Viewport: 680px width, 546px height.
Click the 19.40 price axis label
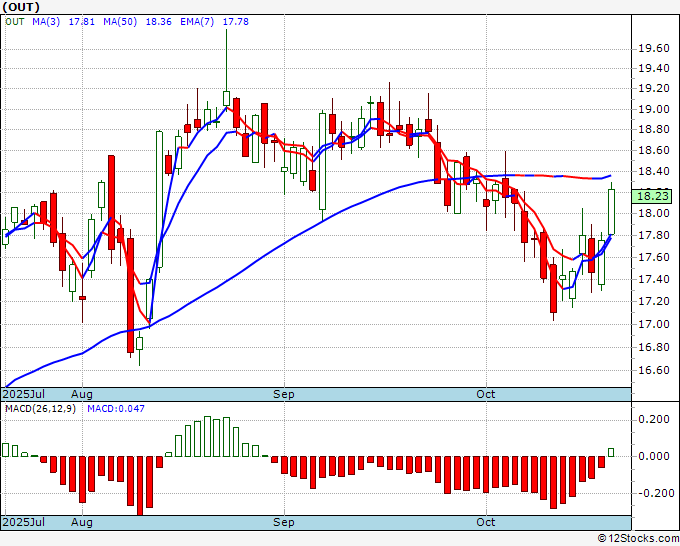tap(654, 68)
